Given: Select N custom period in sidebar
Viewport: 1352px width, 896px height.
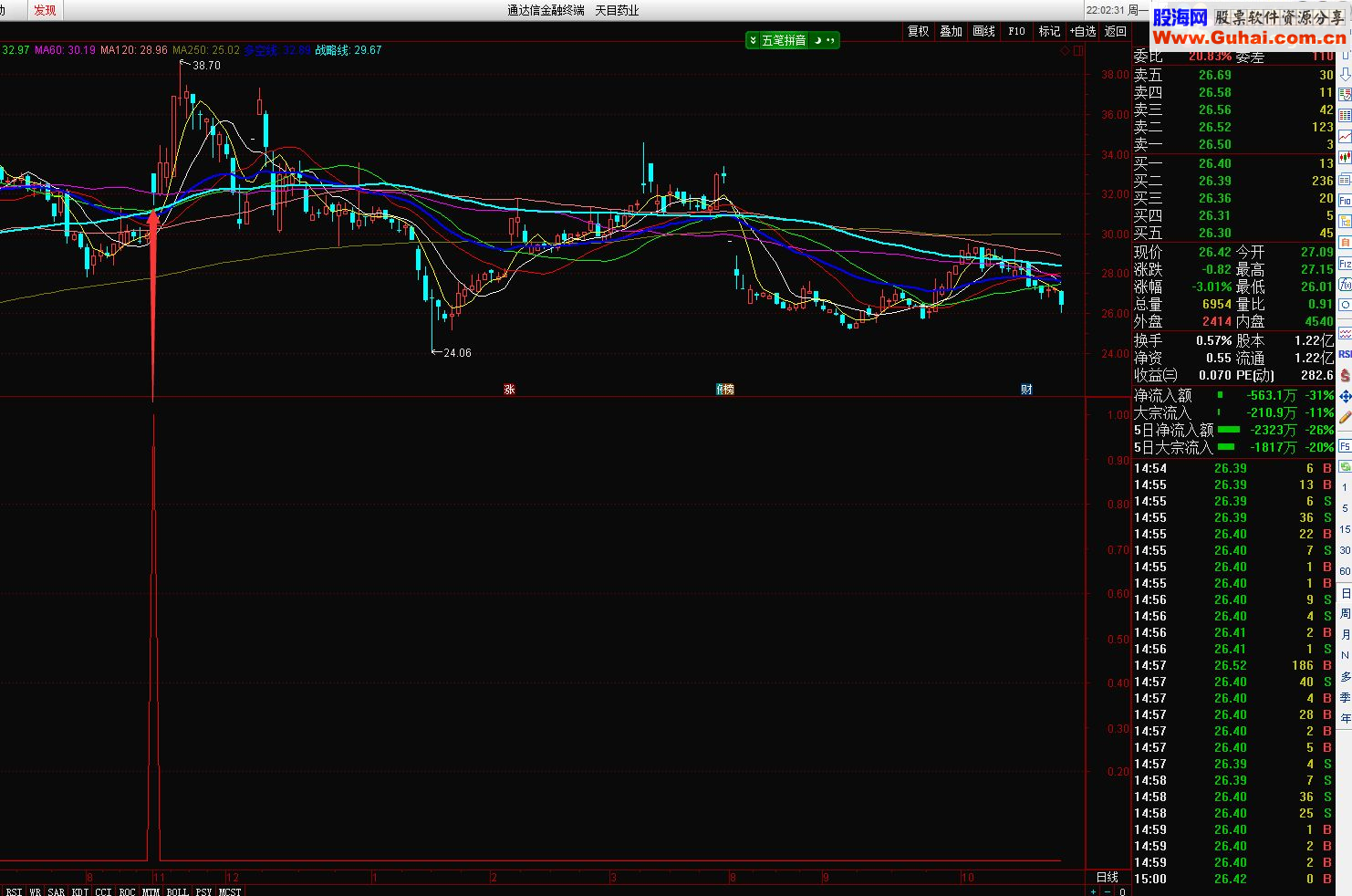Looking at the screenshot, I should [1345, 655].
